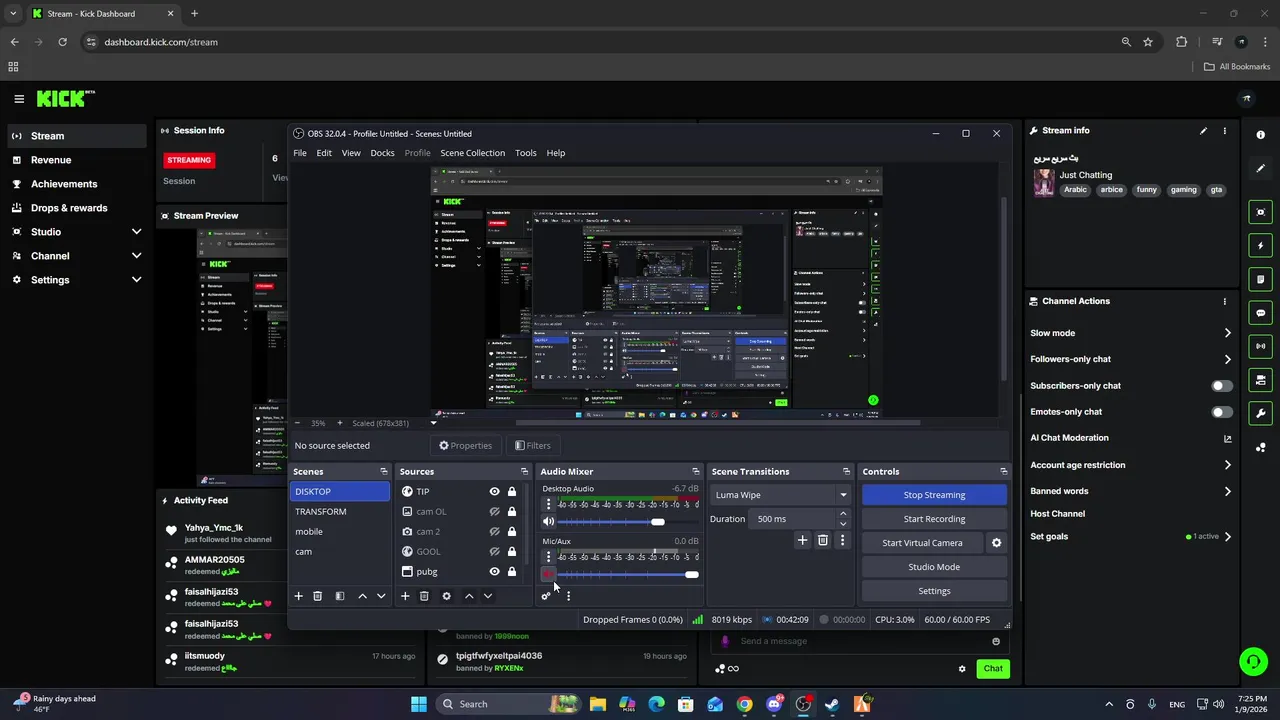Open OBS Edit menu

[324, 153]
